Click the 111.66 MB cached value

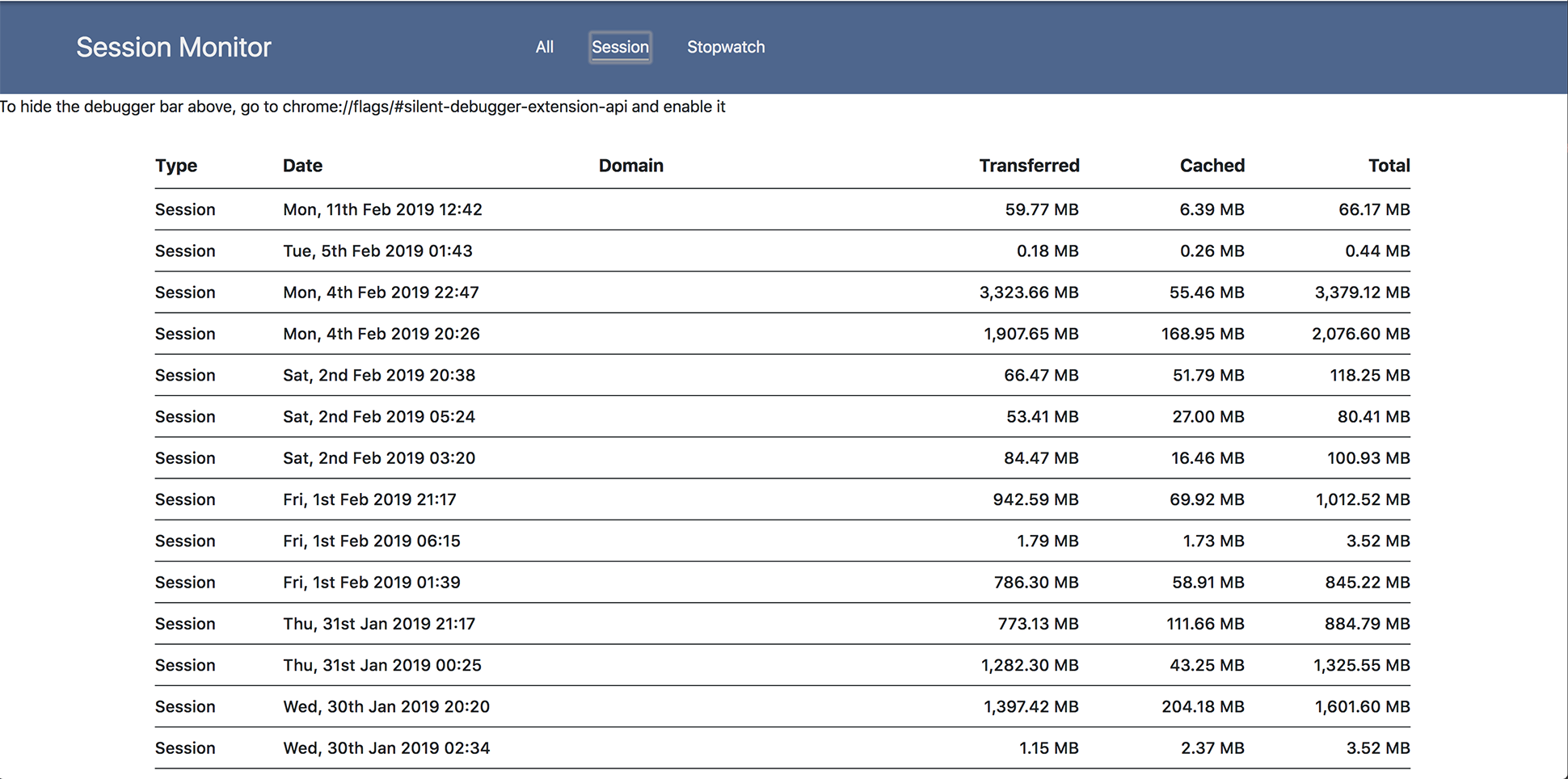pos(1204,624)
